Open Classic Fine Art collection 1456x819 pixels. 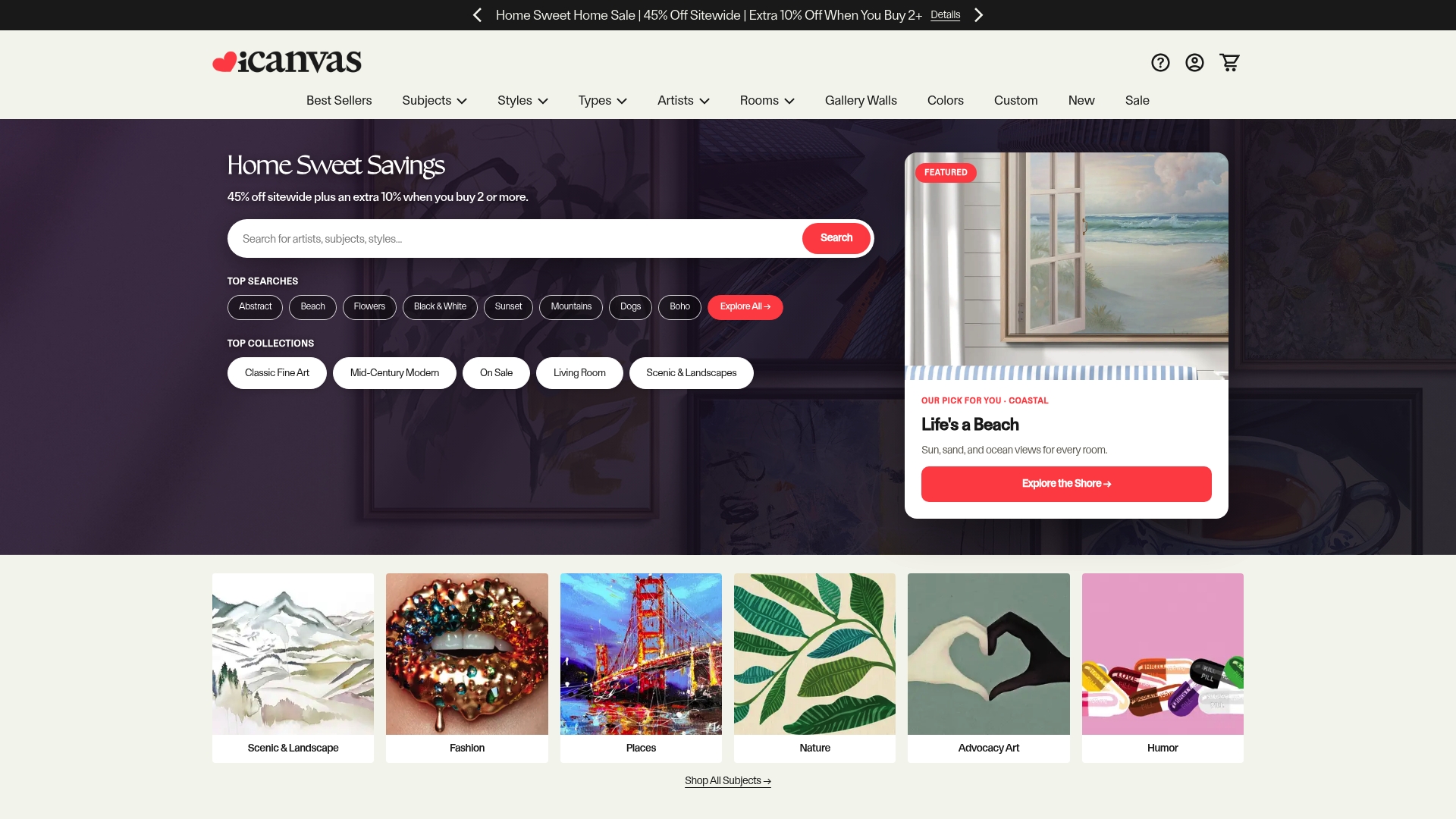click(277, 373)
